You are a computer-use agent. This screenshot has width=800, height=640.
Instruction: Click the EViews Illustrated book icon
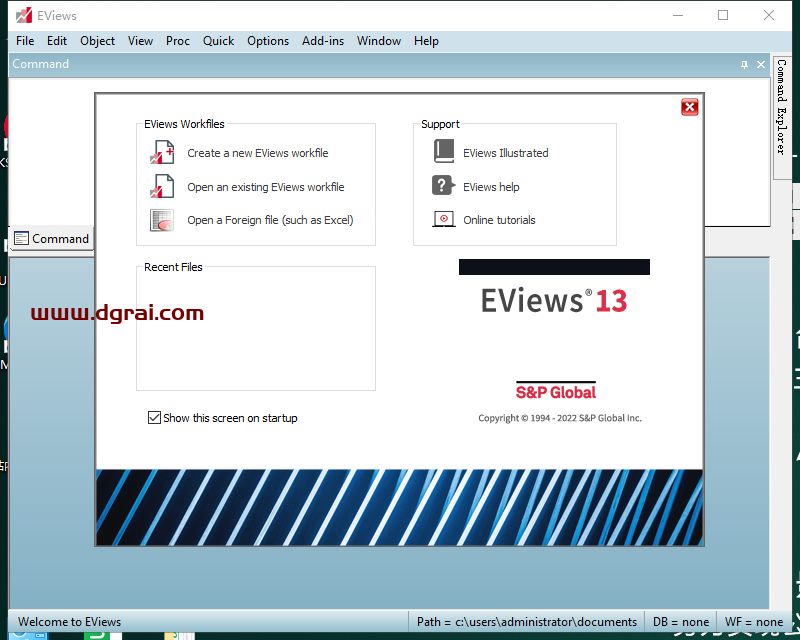[x=443, y=152]
